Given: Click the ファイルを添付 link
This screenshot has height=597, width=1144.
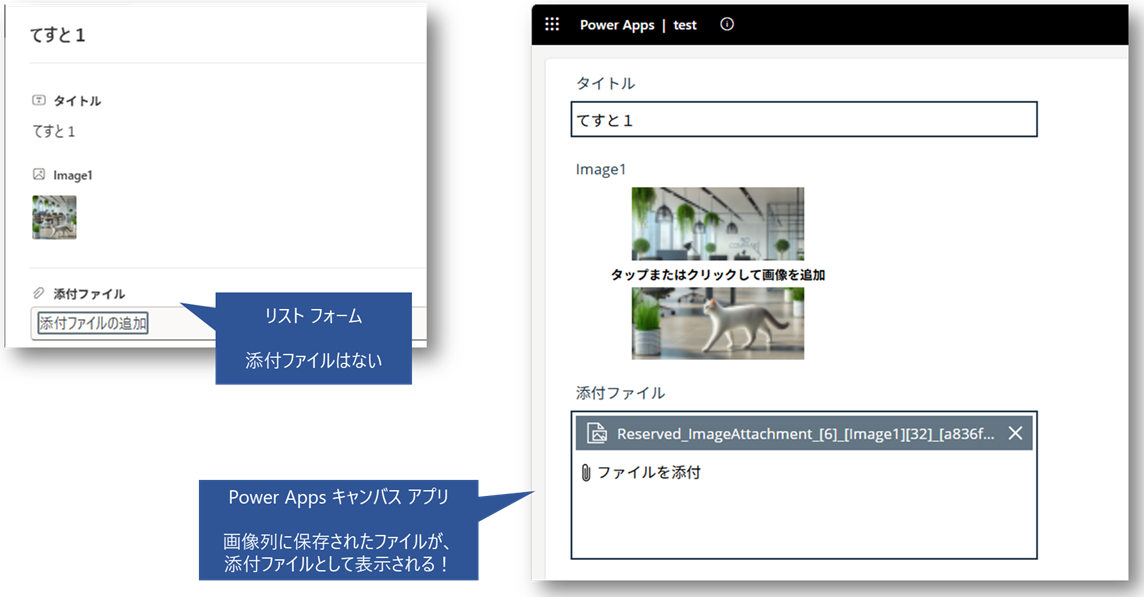Looking at the screenshot, I should [648, 473].
